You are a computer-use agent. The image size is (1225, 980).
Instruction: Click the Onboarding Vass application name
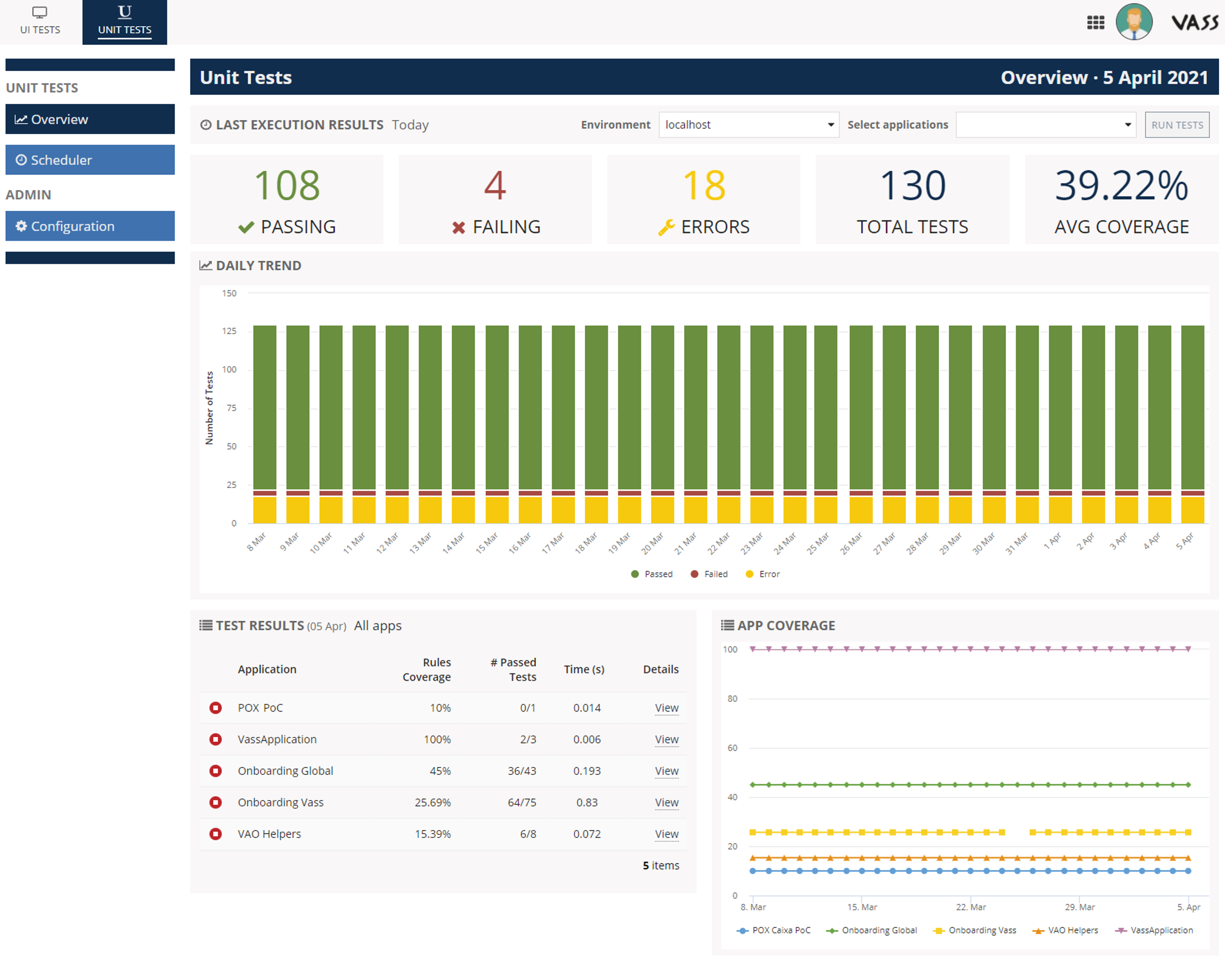point(281,802)
